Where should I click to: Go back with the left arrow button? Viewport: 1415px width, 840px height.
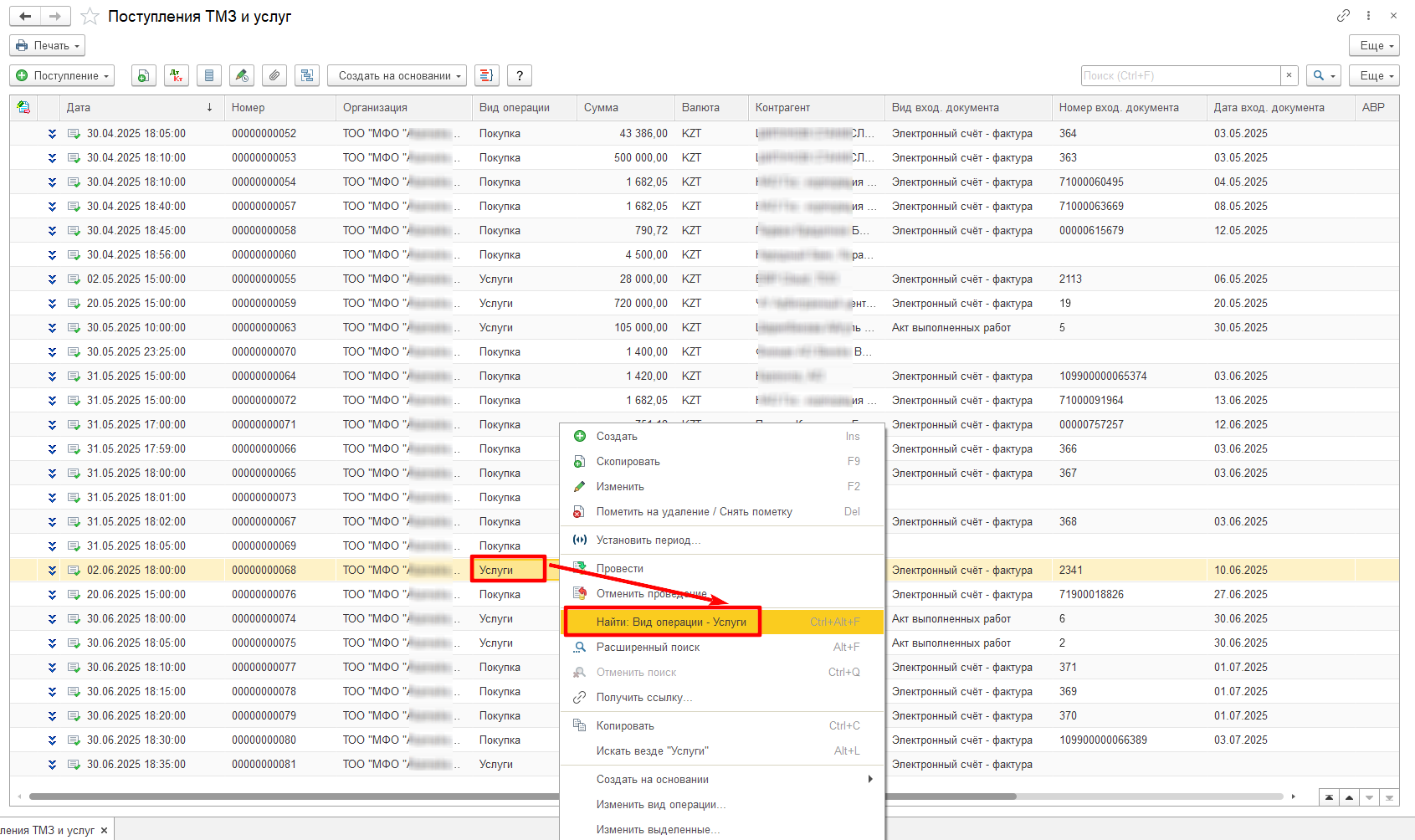(x=26, y=16)
